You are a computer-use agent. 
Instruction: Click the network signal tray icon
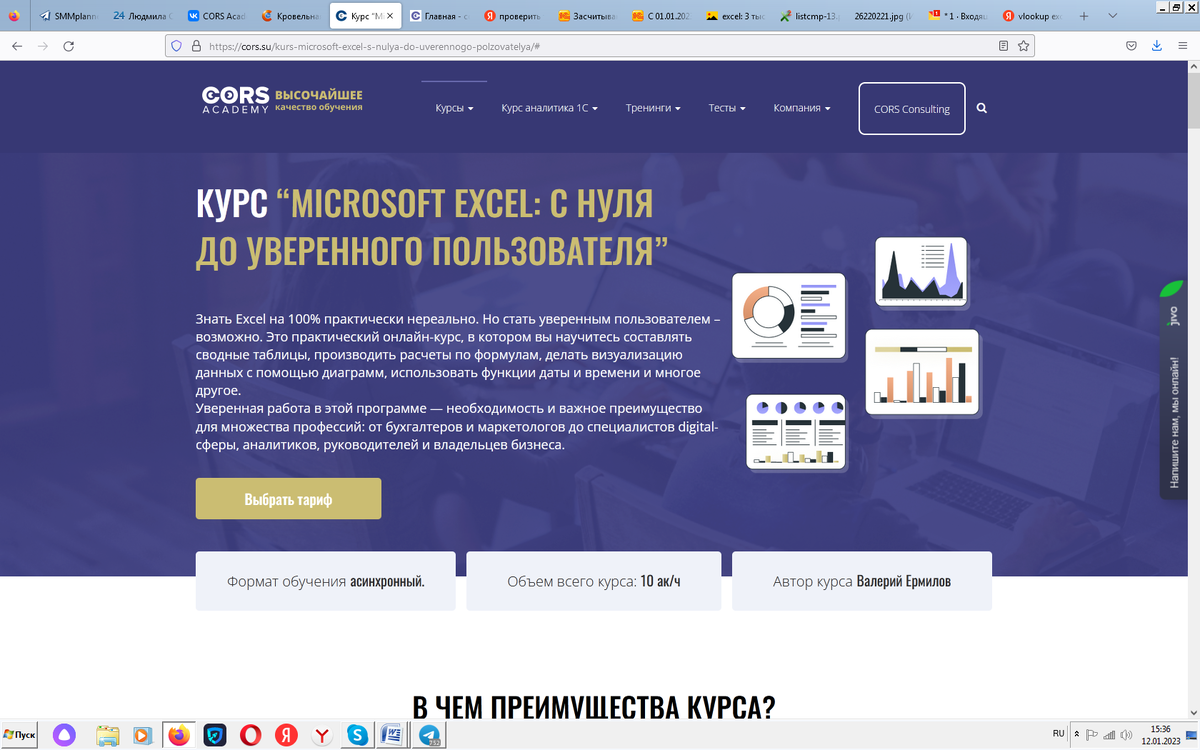click(1109, 734)
